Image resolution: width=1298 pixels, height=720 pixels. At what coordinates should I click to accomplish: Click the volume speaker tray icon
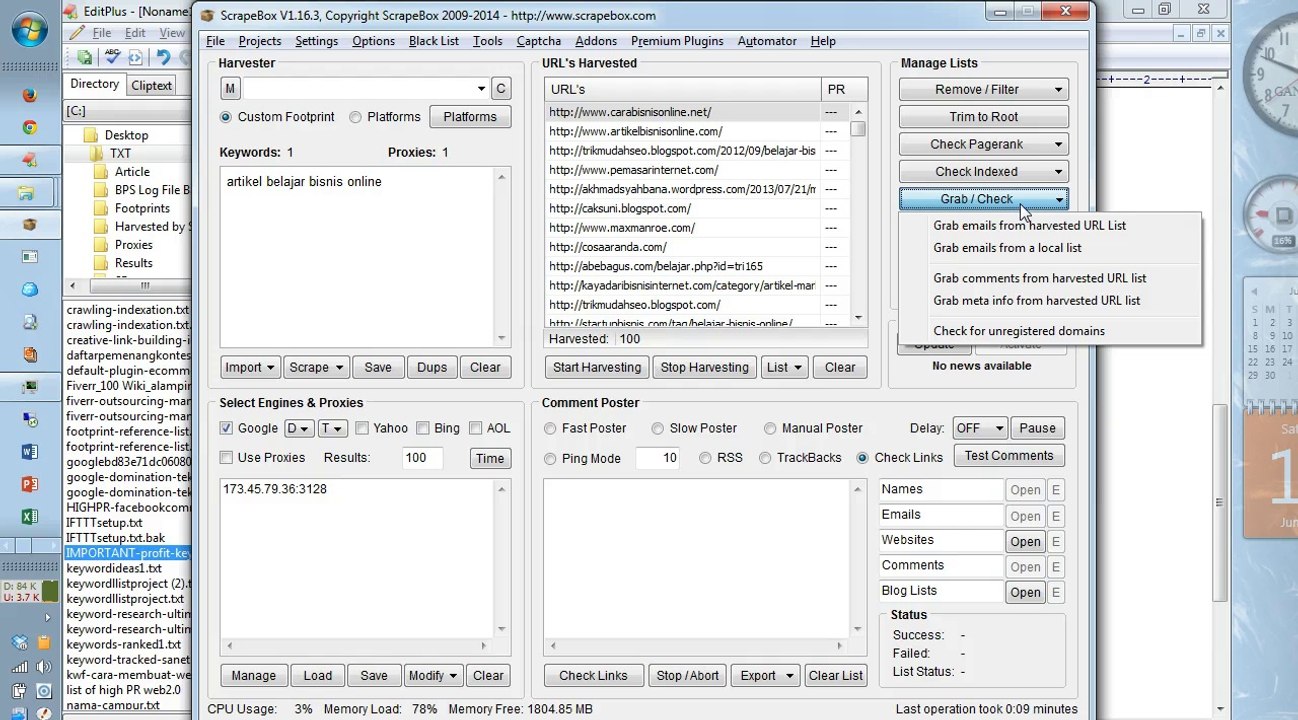(43, 668)
